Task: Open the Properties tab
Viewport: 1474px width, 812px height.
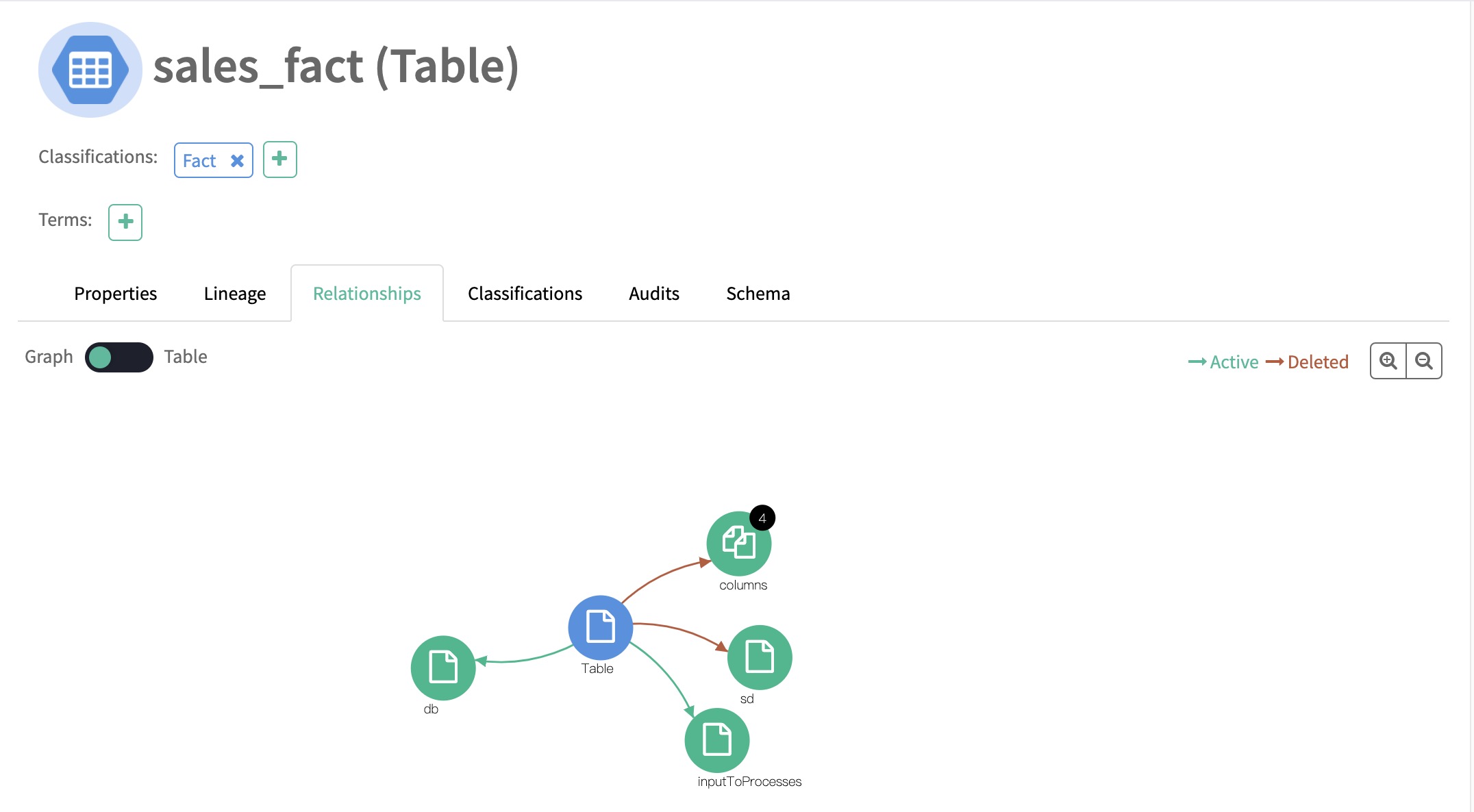Action: click(x=115, y=294)
